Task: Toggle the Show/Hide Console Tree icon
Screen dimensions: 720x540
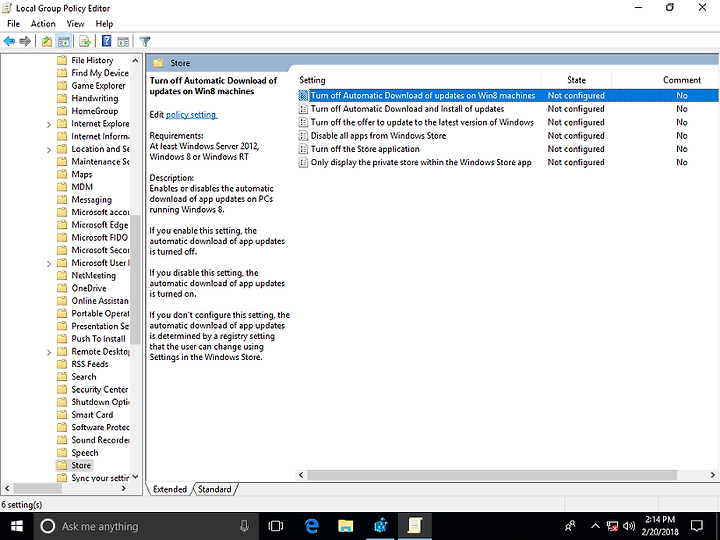Action: 63,41
